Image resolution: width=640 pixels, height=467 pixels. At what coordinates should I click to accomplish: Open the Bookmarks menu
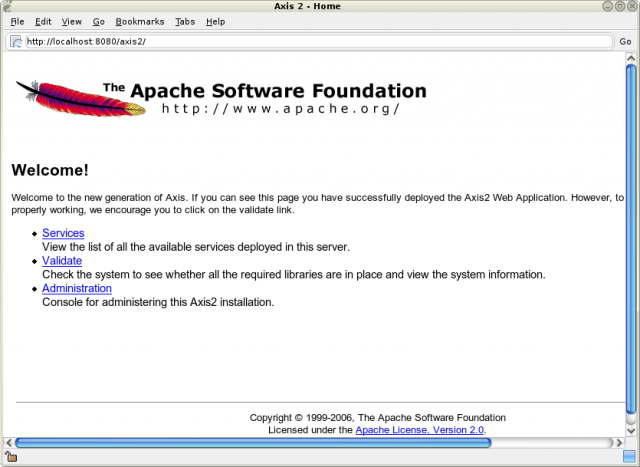click(140, 22)
